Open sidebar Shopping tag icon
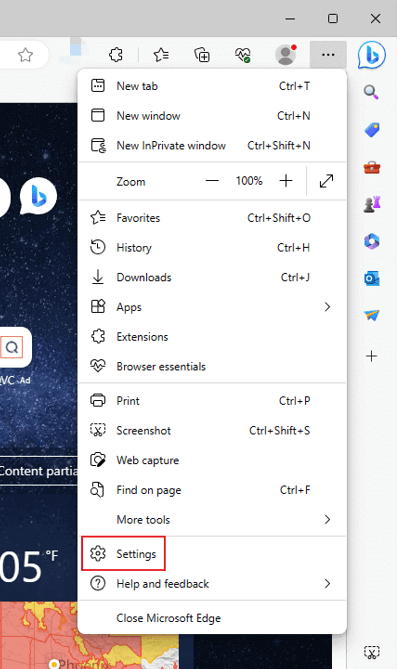The height and width of the screenshot is (669, 397). click(372, 130)
